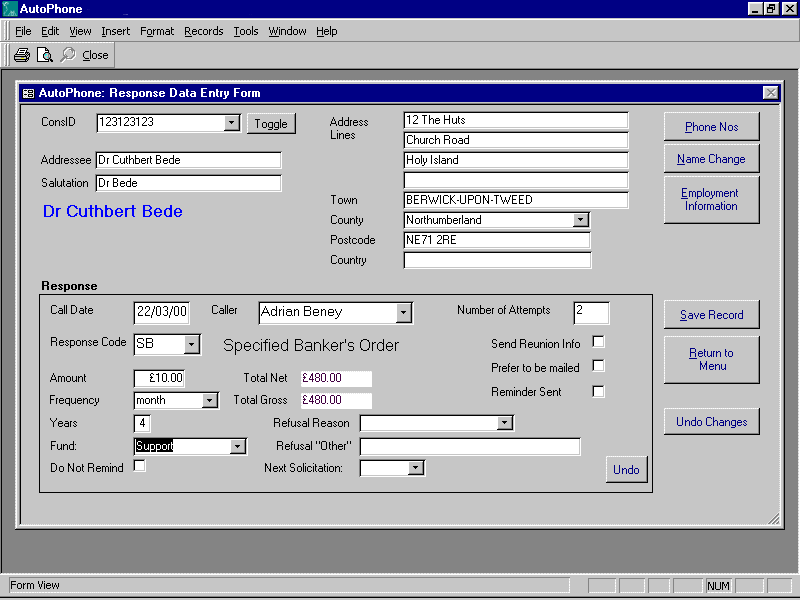Screen dimensions: 800x600
Task: Click Close on the toolbar
Action: click(x=95, y=55)
